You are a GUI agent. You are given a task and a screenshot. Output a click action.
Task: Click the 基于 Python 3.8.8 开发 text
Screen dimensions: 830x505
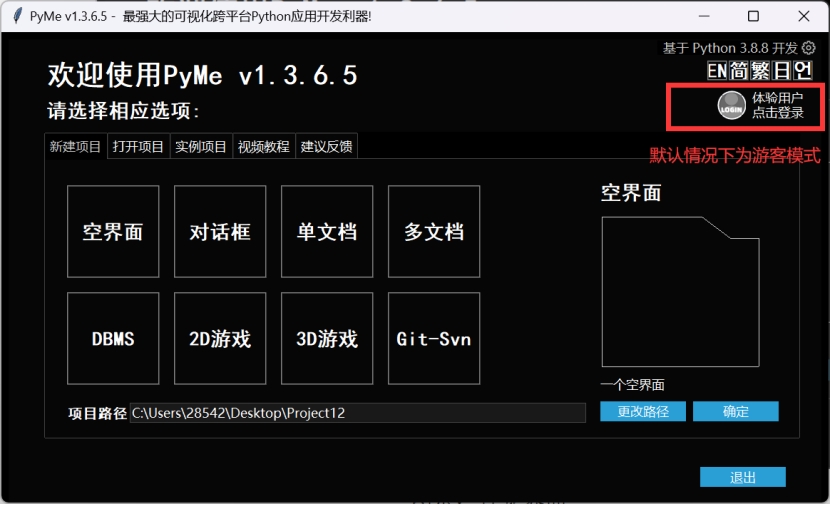tap(730, 48)
